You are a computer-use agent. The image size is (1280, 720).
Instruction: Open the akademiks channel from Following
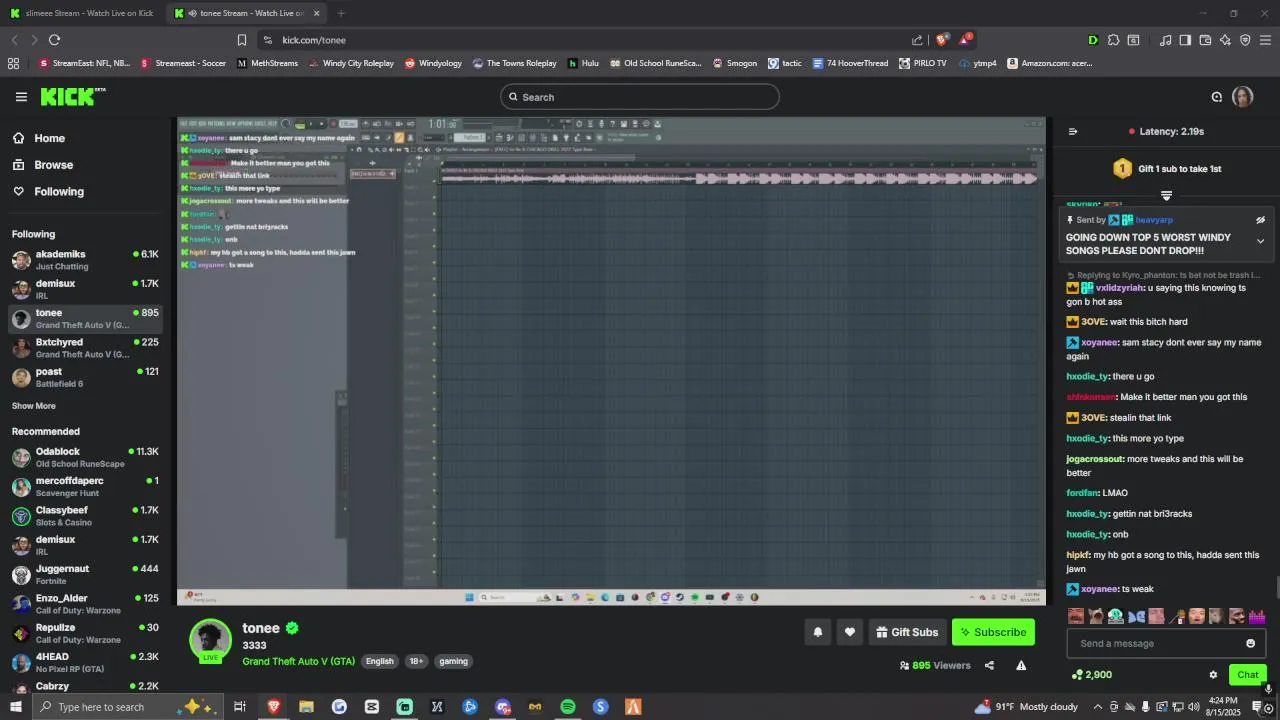pos(85,260)
